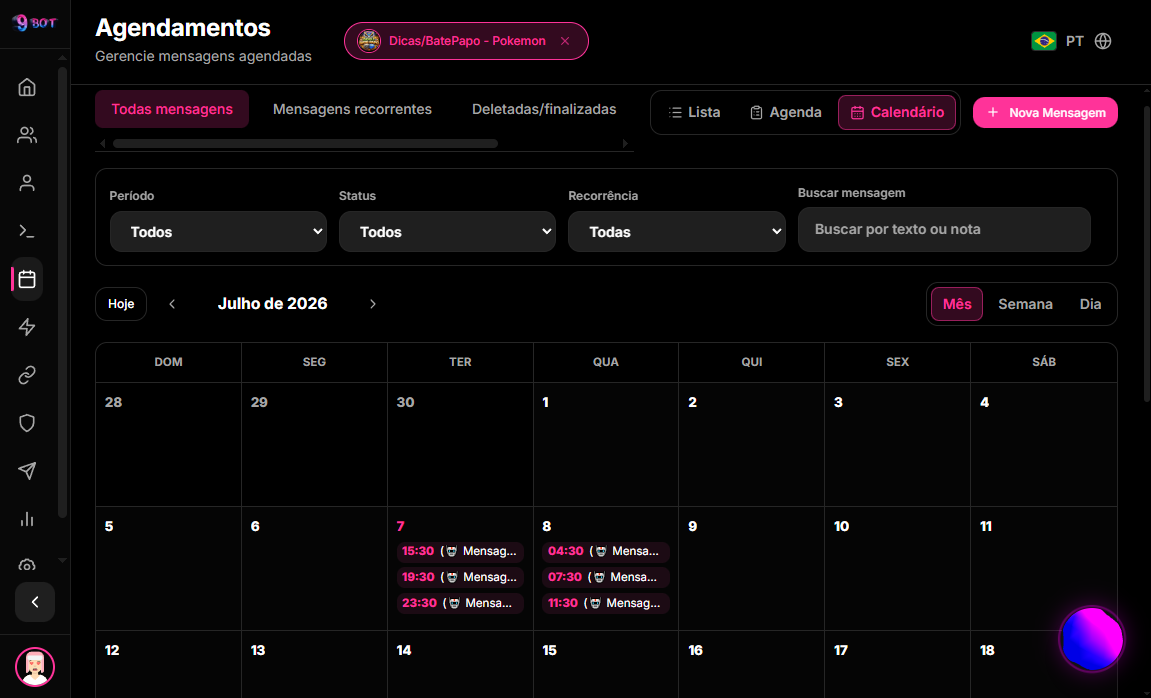Open the Status dropdown
1151x698 pixels.
pos(447,232)
